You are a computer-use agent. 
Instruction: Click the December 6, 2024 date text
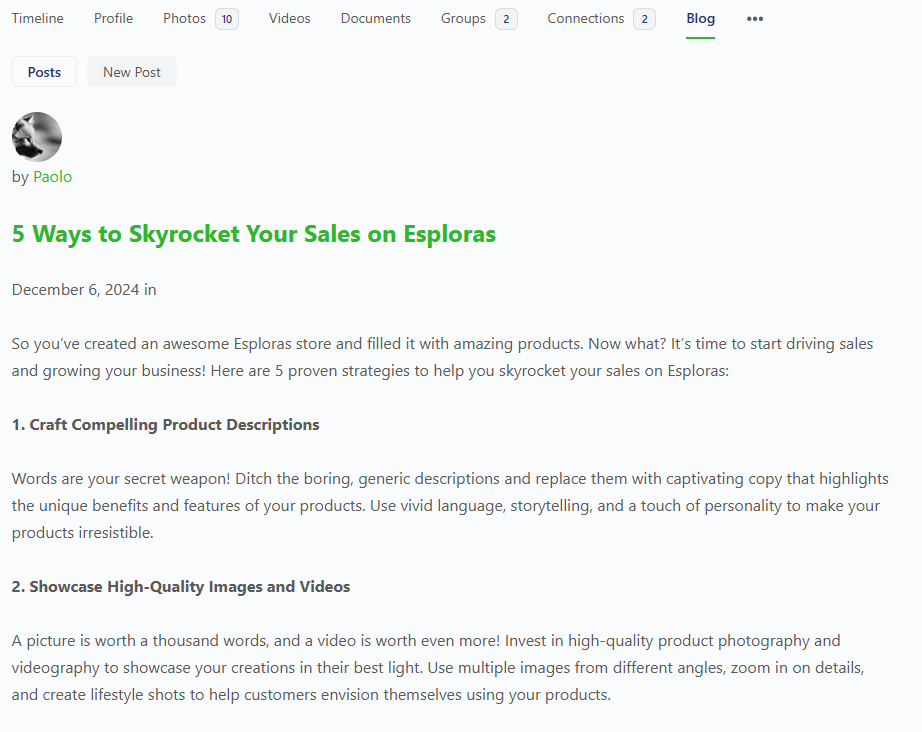pyautogui.click(x=75, y=290)
